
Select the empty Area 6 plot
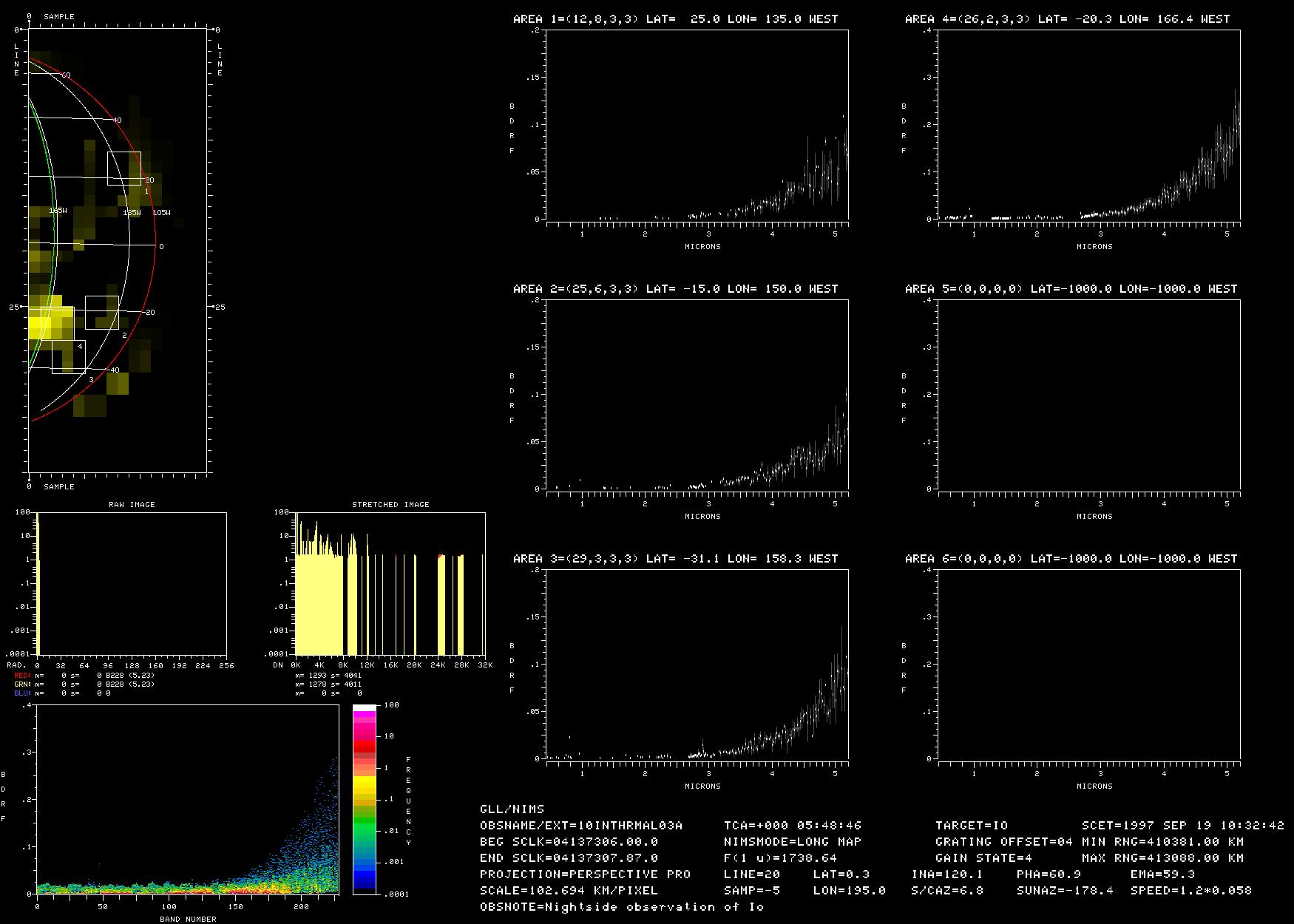(x=1088, y=665)
